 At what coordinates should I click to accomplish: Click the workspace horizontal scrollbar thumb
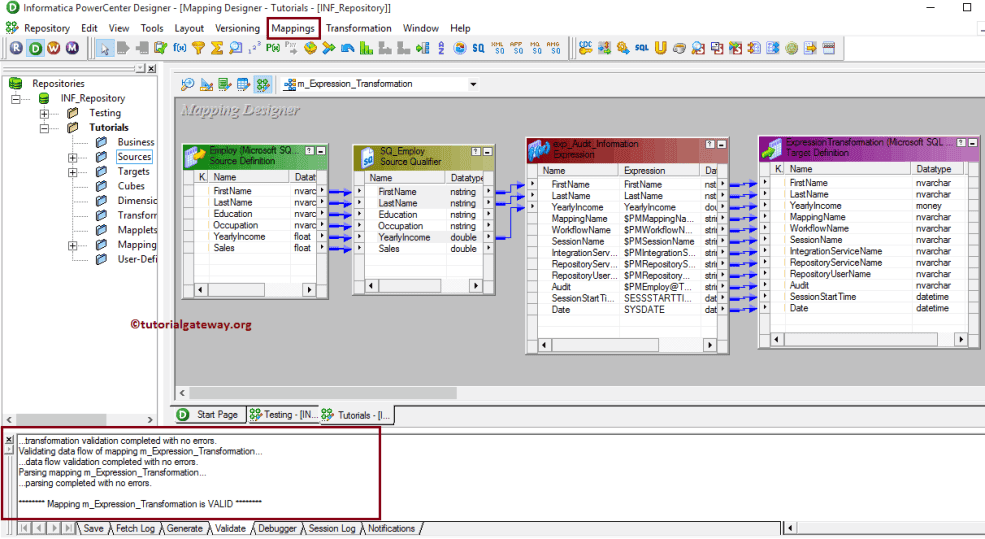323,393
